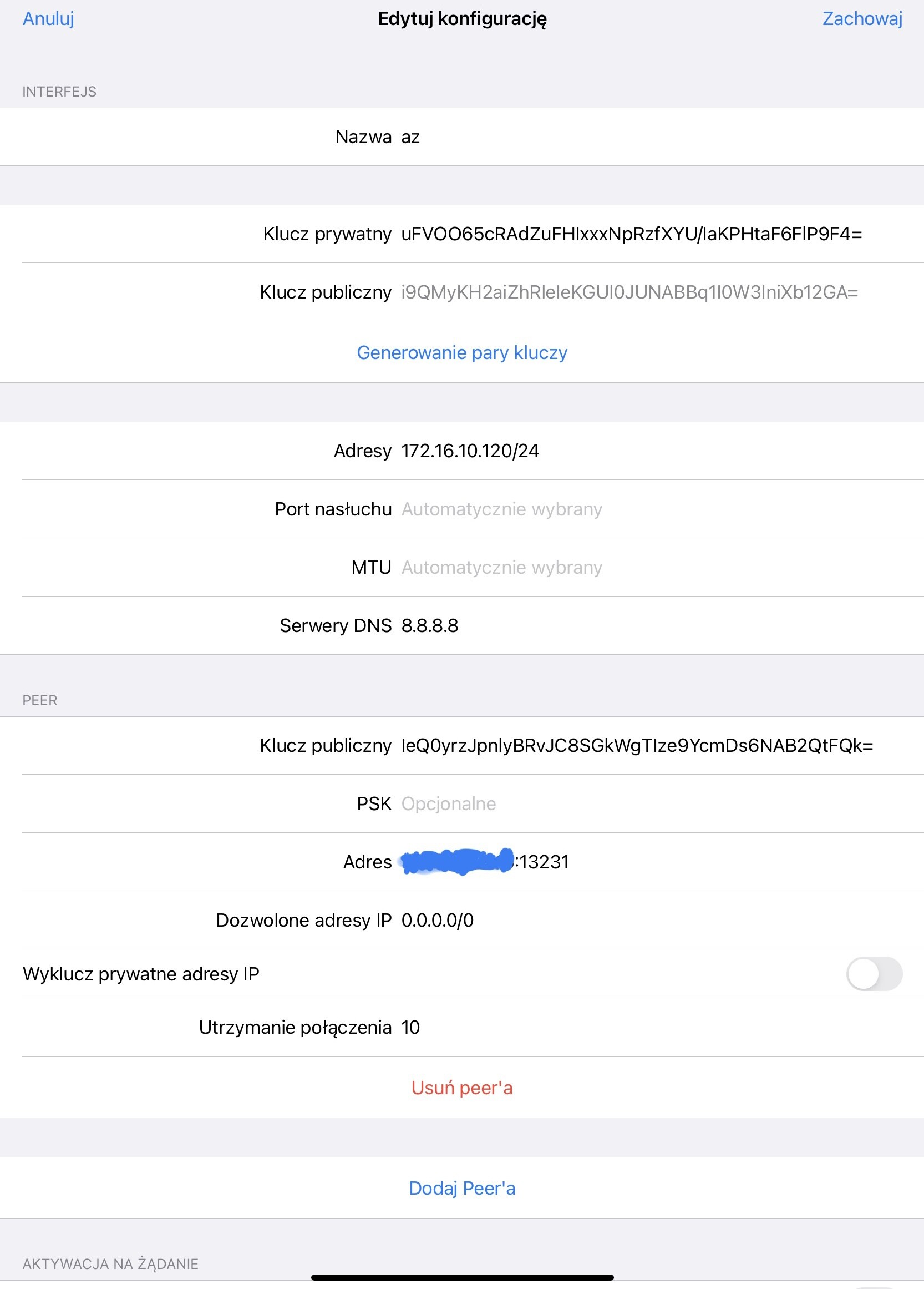Tap 'Dodaj Peer'a' to add a peer
924x1289 pixels.
pos(461,1189)
